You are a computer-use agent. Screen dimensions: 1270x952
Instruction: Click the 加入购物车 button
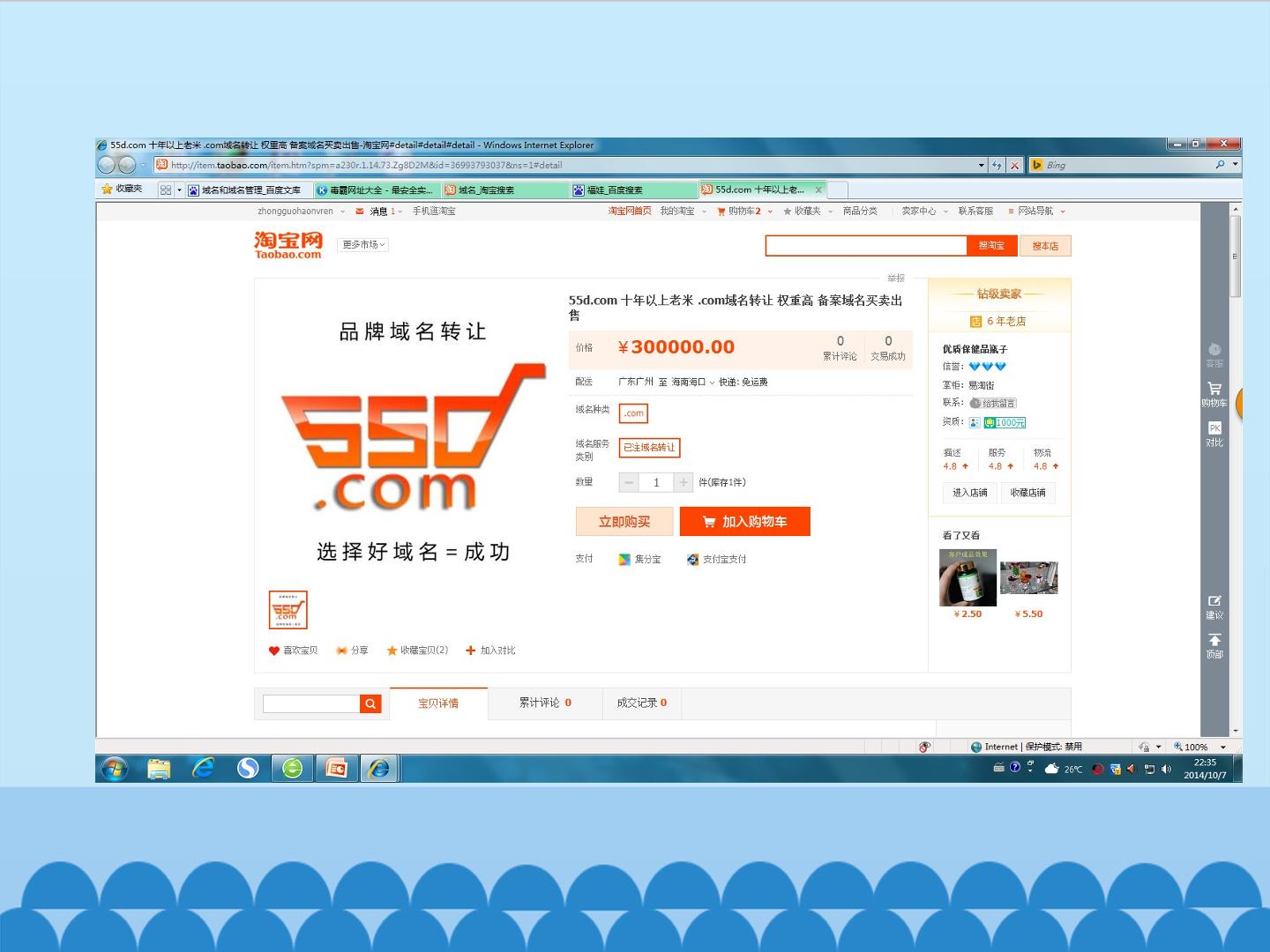click(744, 522)
